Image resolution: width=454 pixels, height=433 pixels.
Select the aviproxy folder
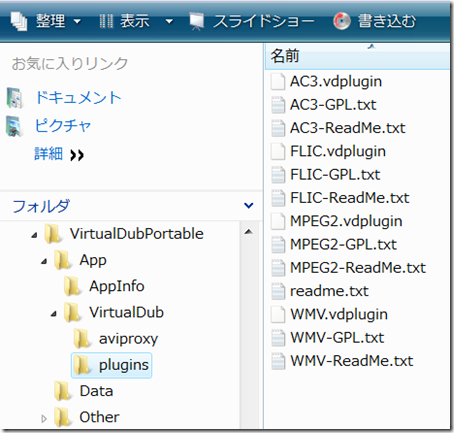point(128,339)
